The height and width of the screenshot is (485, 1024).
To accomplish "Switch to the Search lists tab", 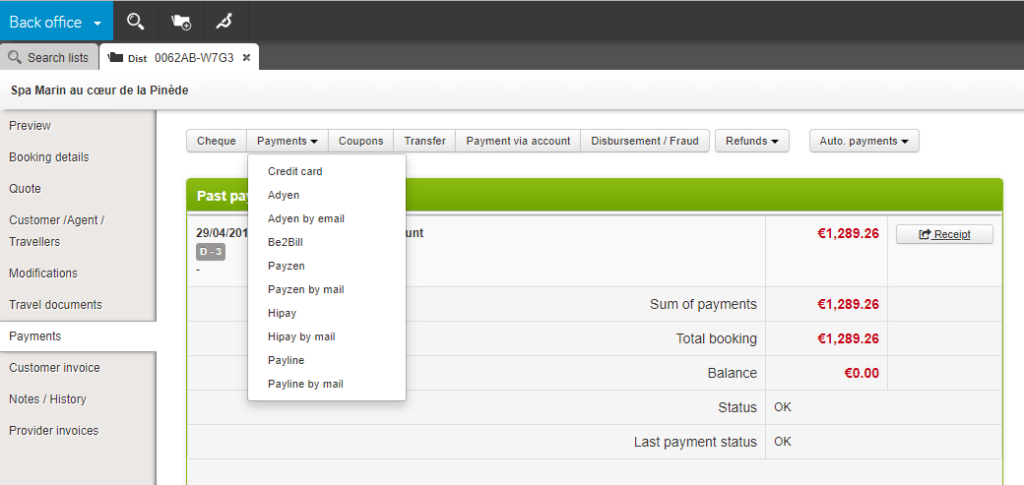I will click(x=49, y=58).
